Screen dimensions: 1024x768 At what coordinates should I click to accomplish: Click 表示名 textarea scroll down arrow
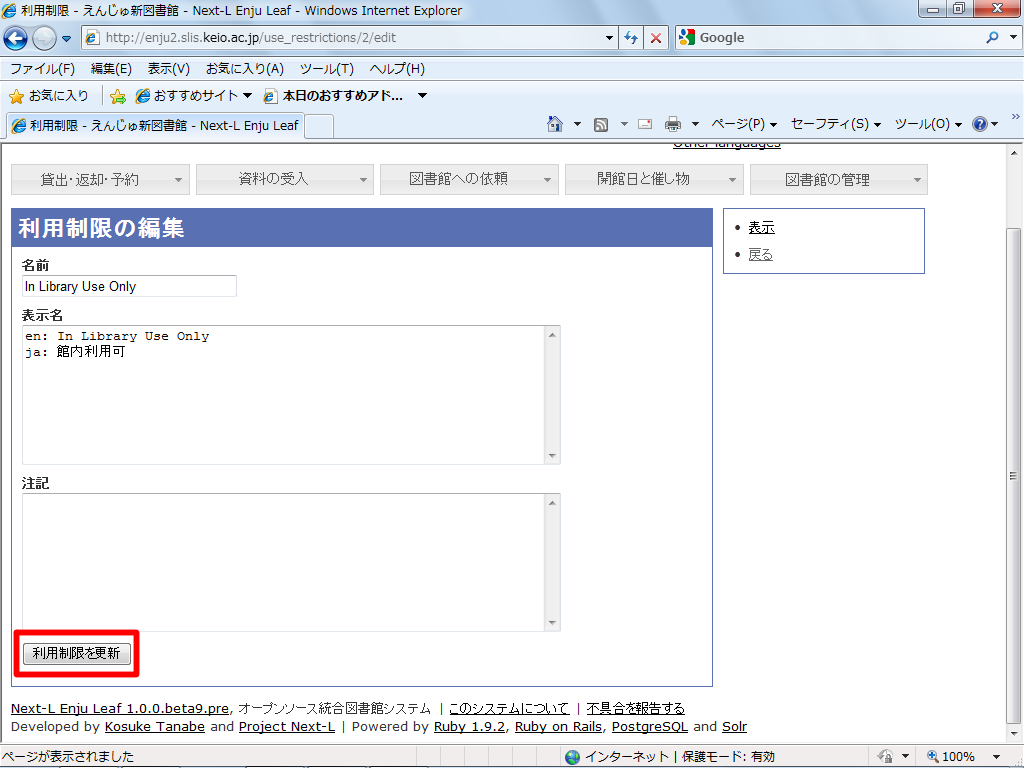(x=552, y=456)
